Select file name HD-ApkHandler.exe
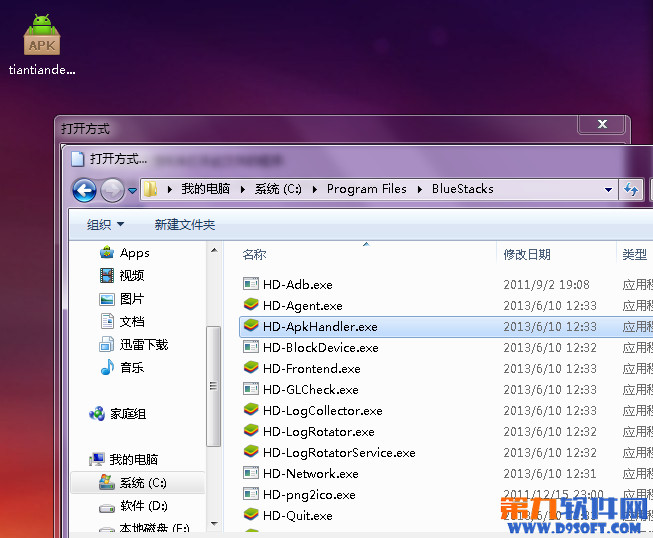The width and height of the screenshot is (653, 538). tap(320, 327)
